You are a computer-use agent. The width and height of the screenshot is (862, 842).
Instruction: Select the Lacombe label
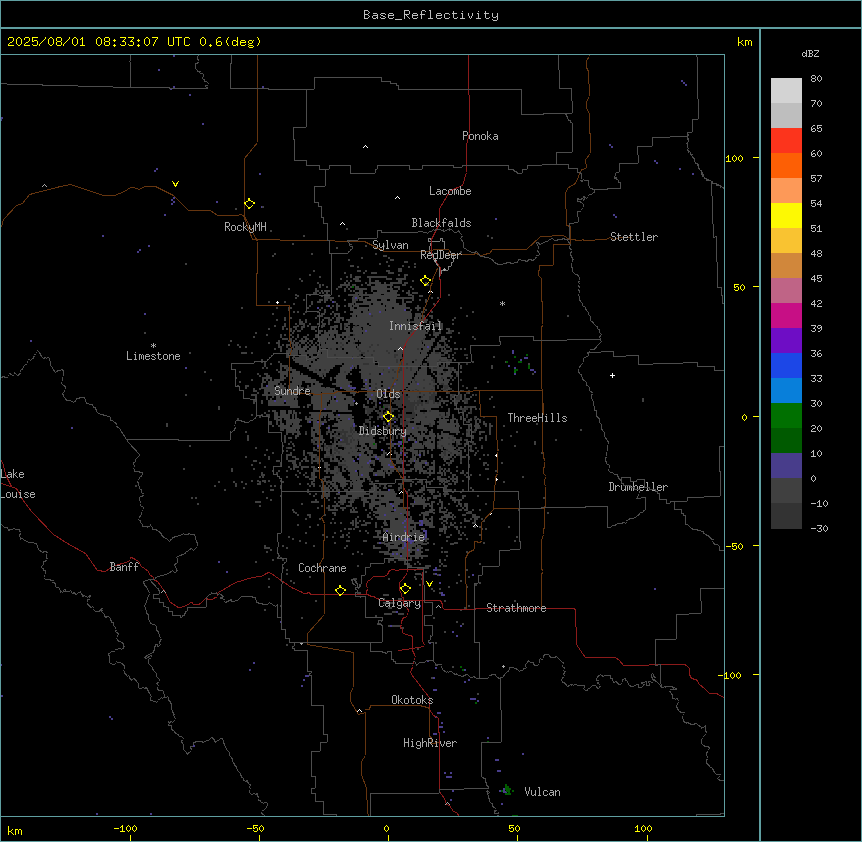pyautogui.click(x=450, y=191)
